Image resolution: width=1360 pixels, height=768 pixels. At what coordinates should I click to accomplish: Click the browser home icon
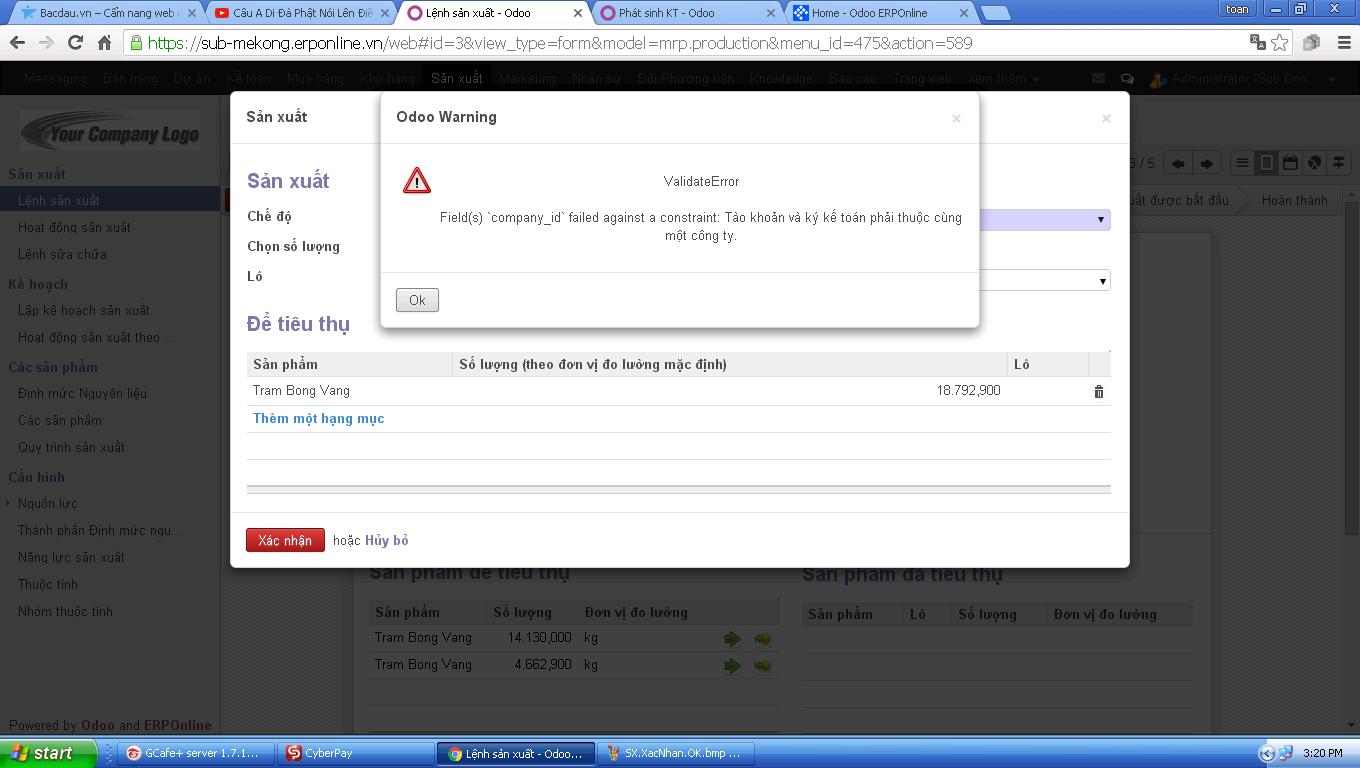click(x=104, y=42)
